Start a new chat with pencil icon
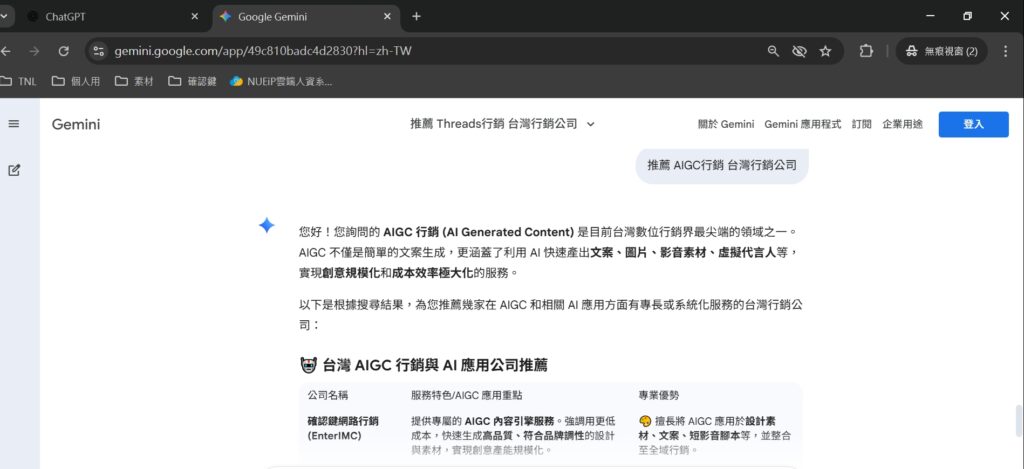Viewport: 1024px width, 469px height. [14, 170]
